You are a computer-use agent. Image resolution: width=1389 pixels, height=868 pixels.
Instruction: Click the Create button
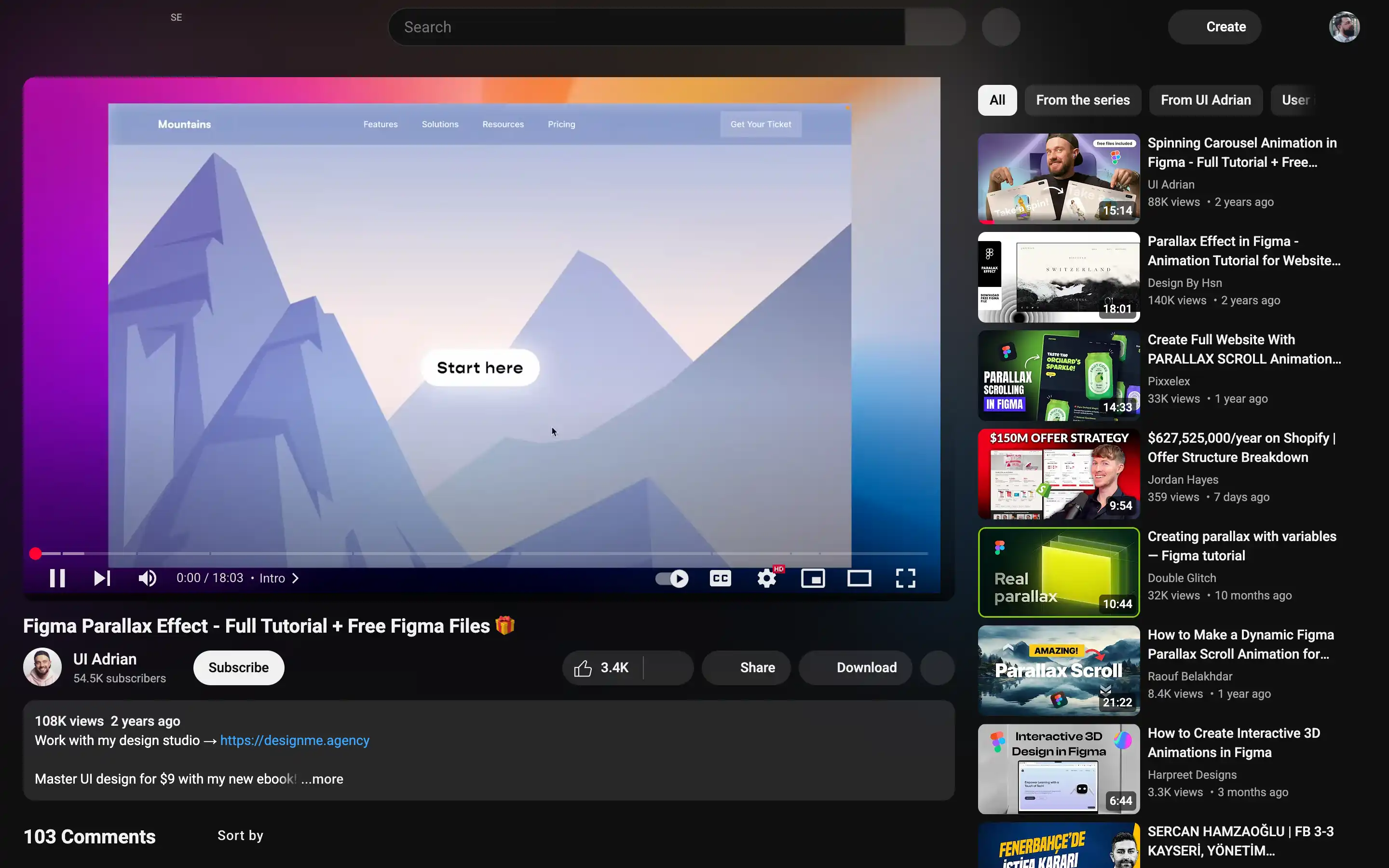[x=1214, y=27]
